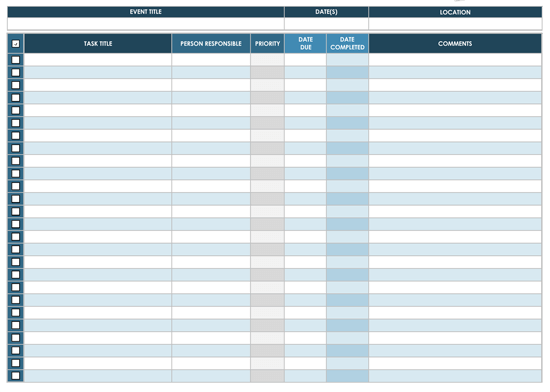Select the PERSON RESPONSIBLE column header
Screen dimensions: 550x392
click(211, 43)
